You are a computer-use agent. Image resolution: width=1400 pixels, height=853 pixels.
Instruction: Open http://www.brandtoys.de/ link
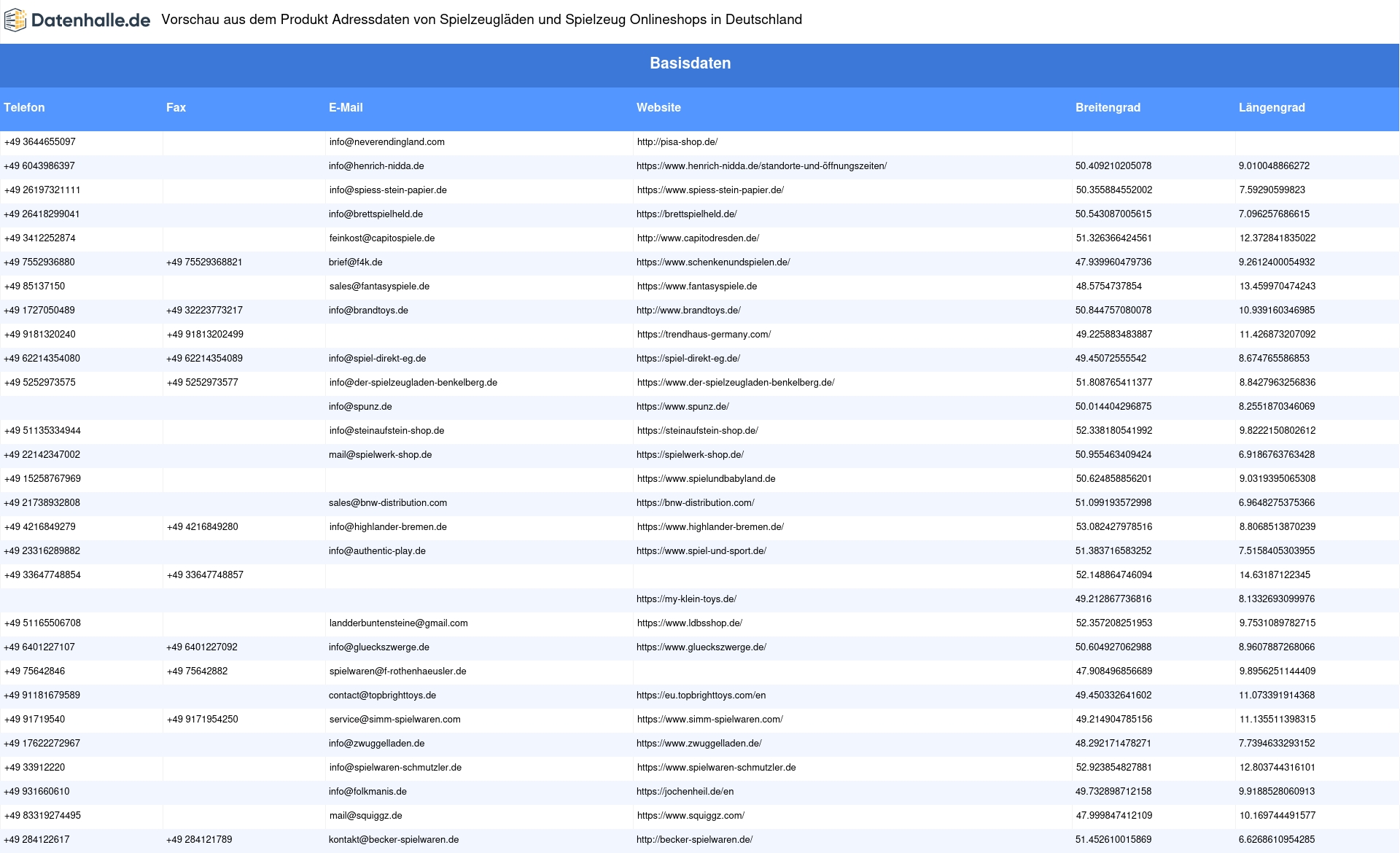point(688,311)
